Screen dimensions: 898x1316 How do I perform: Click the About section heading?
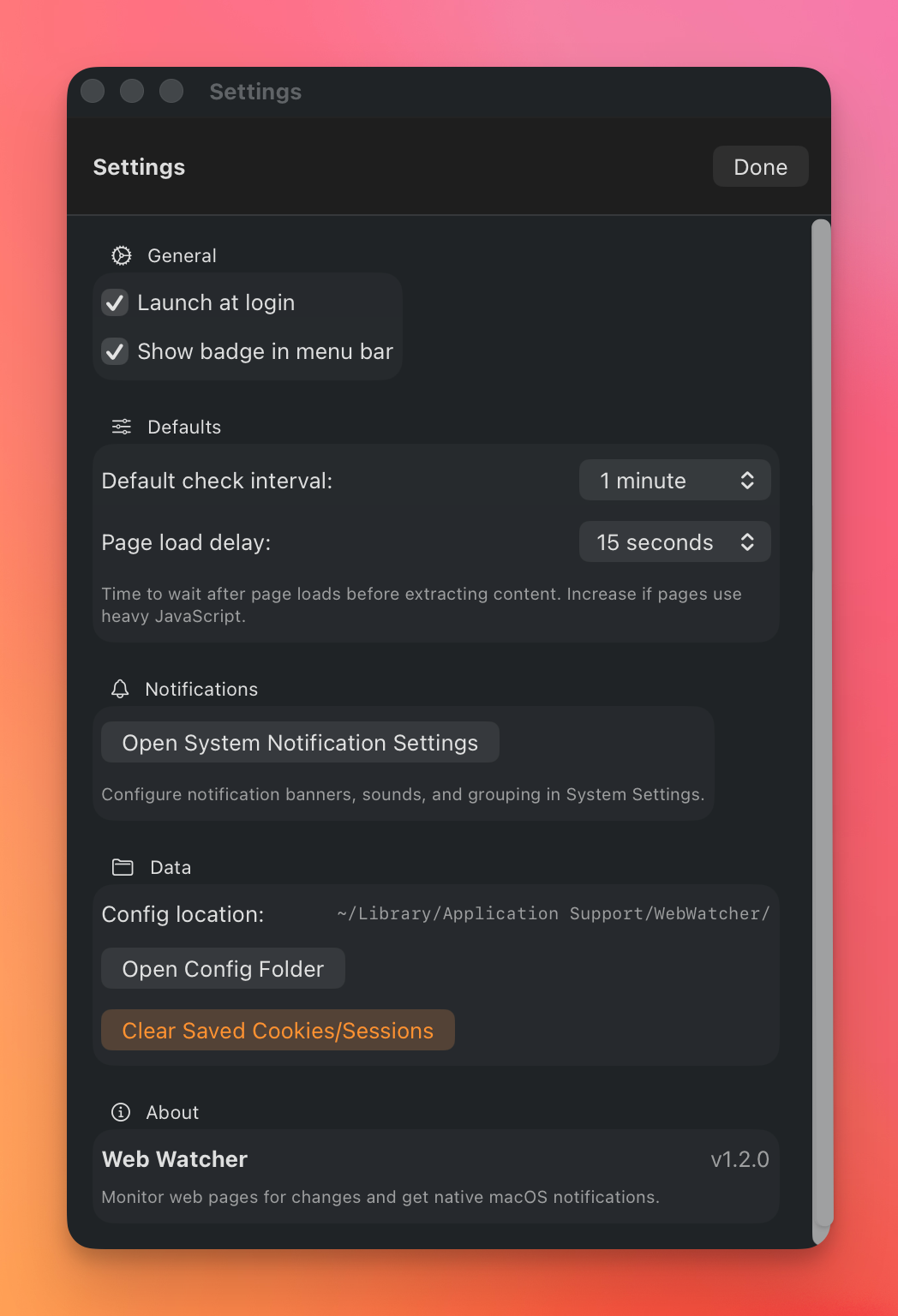[172, 1112]
